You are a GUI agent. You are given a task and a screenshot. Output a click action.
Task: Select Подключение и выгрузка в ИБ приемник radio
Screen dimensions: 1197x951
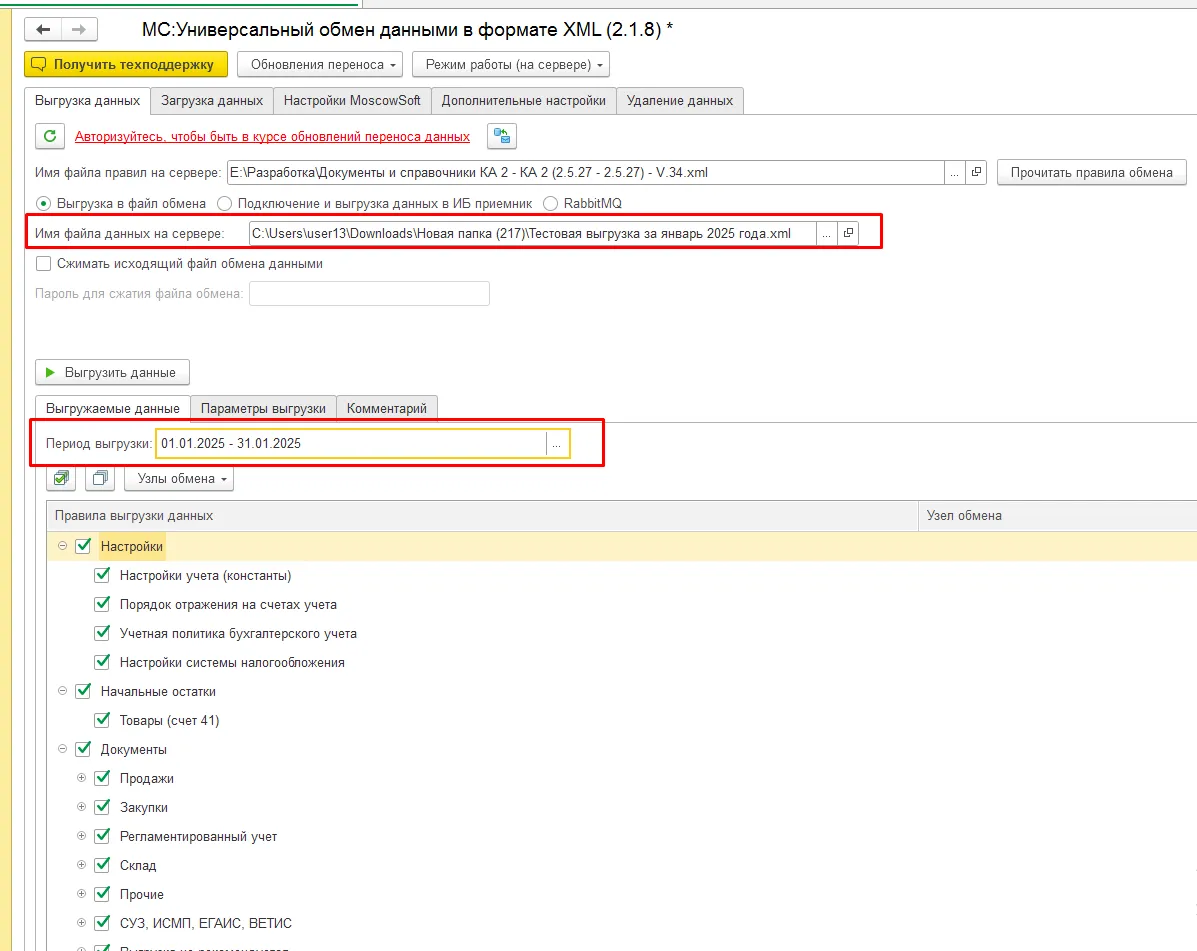(224, 204)
